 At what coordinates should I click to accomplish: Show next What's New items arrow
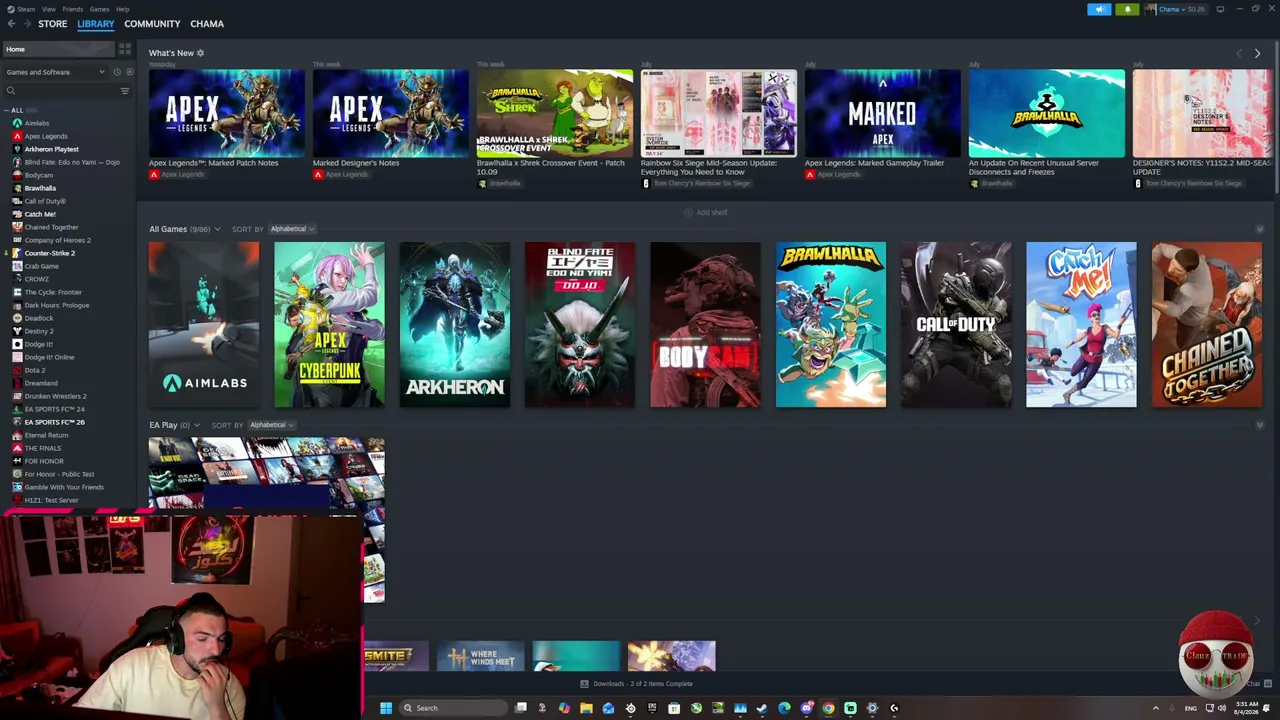(1257, 53)
